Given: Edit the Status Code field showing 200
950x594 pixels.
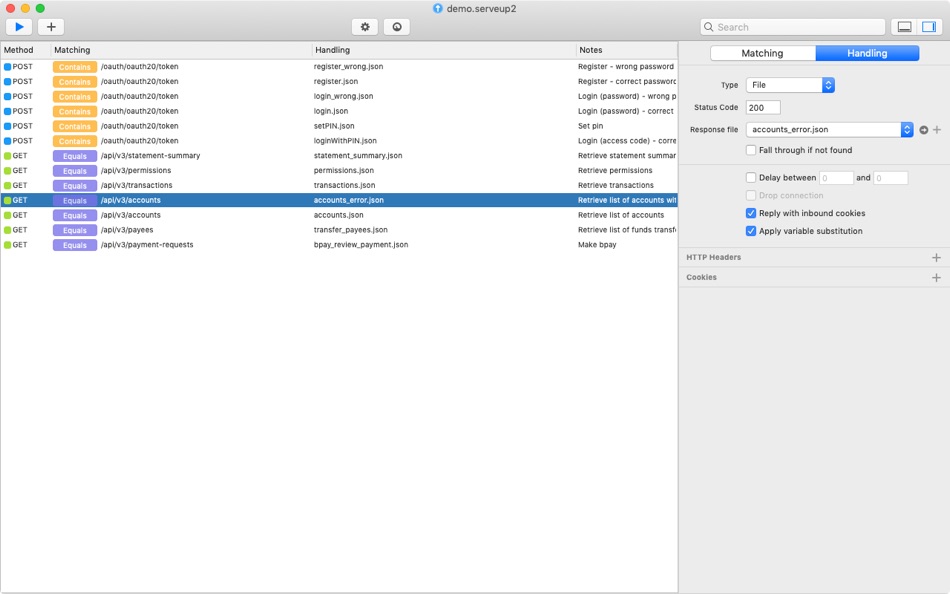Looking at the screenshot, I should pos(763,108).
